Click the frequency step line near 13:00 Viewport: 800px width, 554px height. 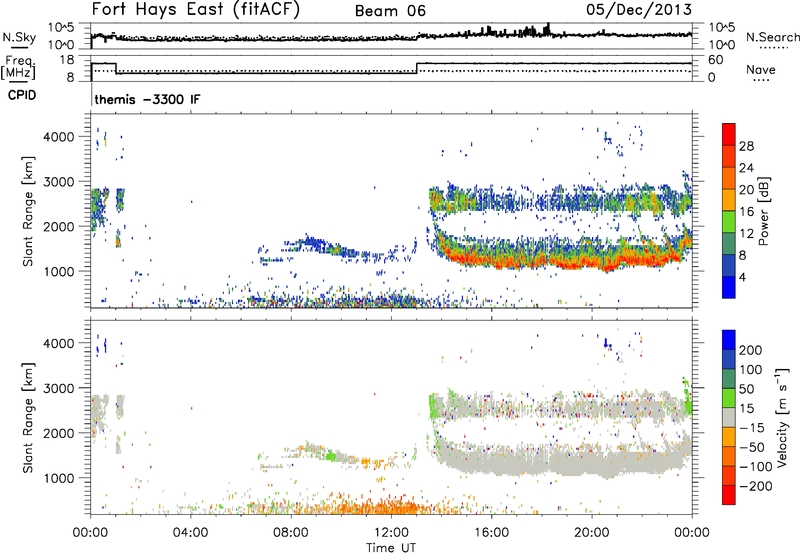(417, 68)
